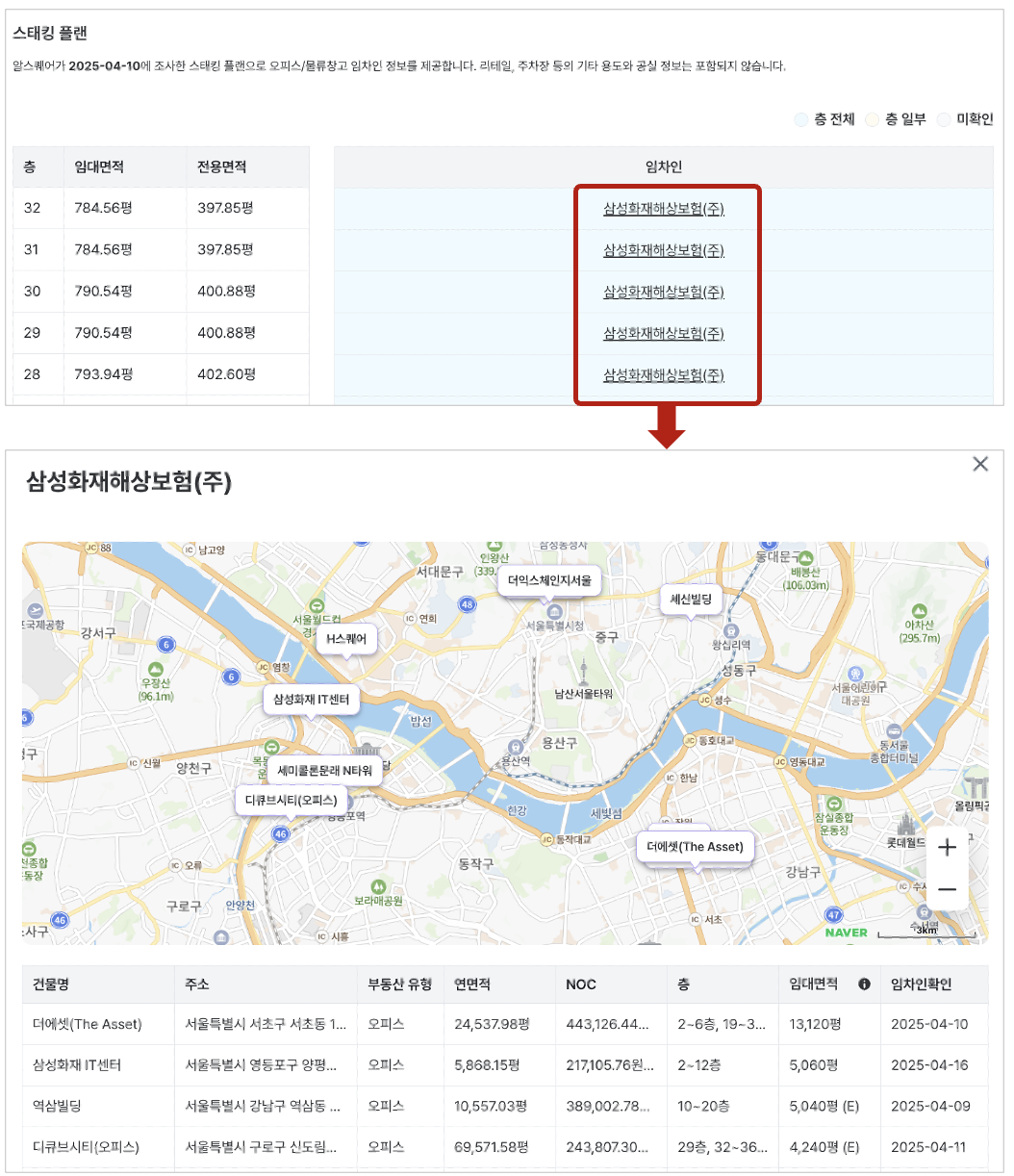The width and height of the screenshot is (1014, 1176).
Task: Click the 13,120평 leased area cell
Action: [x=829, y=1024]
